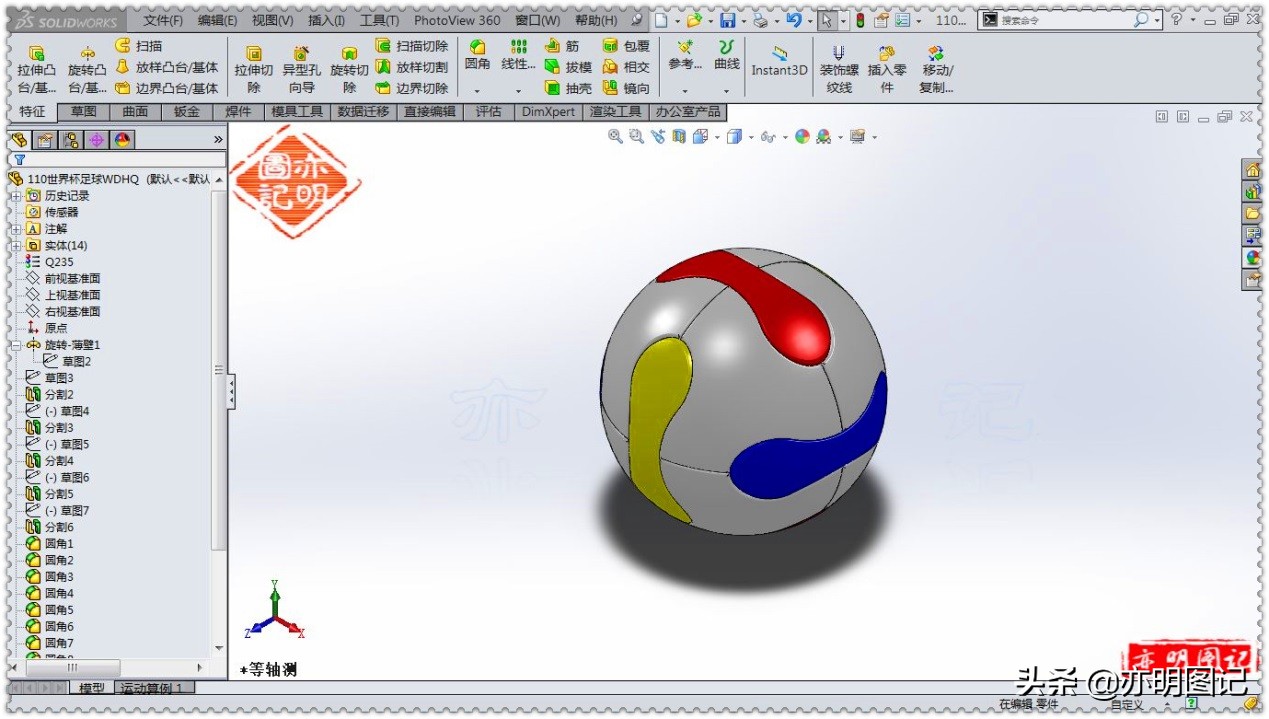Click the Instant3D toolbar icon

[x=779, y=67]
